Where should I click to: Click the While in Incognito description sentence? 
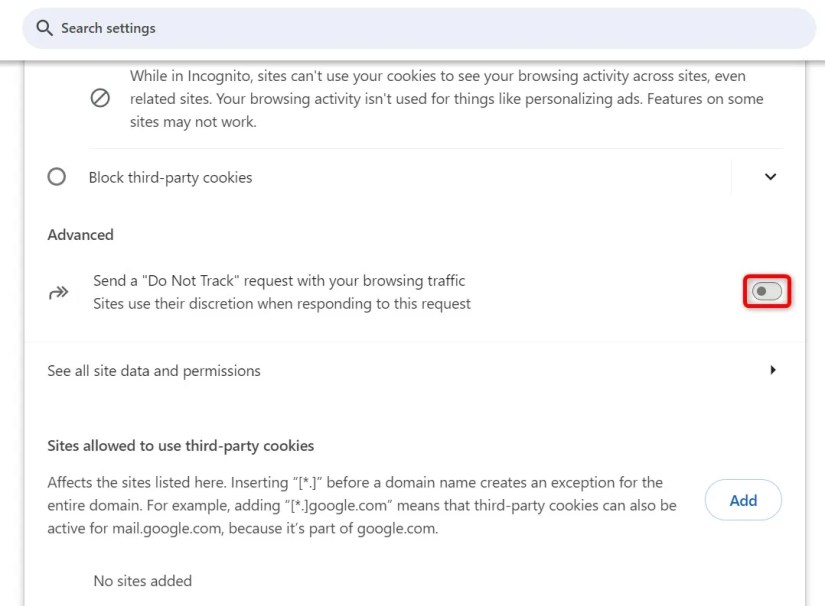(437, 76)
